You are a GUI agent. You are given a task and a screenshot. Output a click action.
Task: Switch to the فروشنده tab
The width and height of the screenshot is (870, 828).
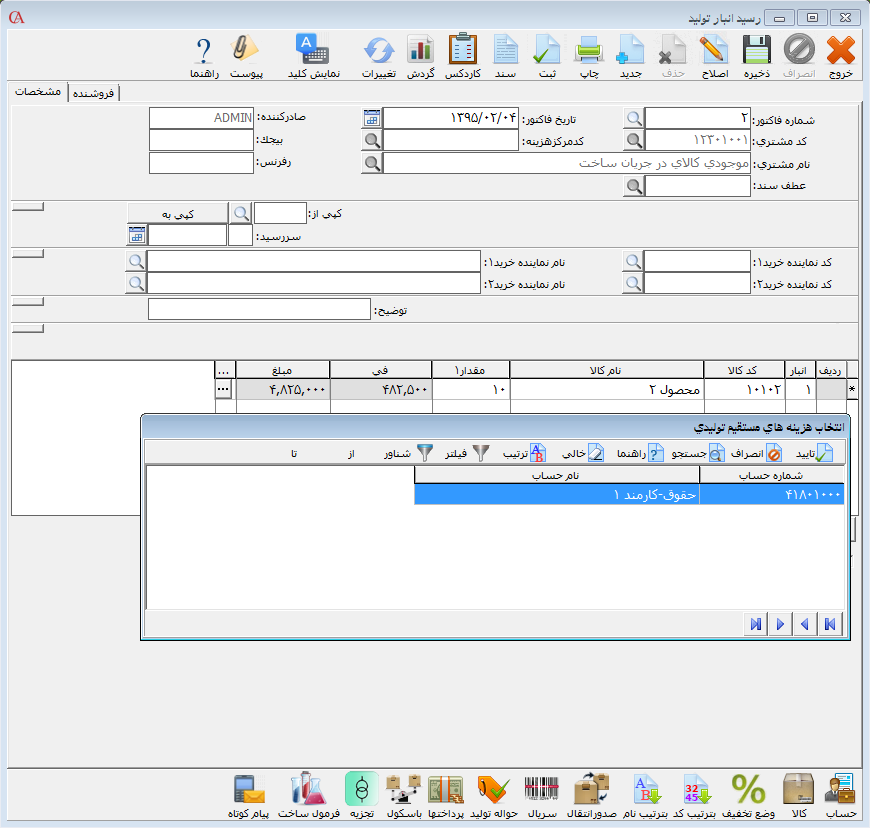tap(94, 93)
